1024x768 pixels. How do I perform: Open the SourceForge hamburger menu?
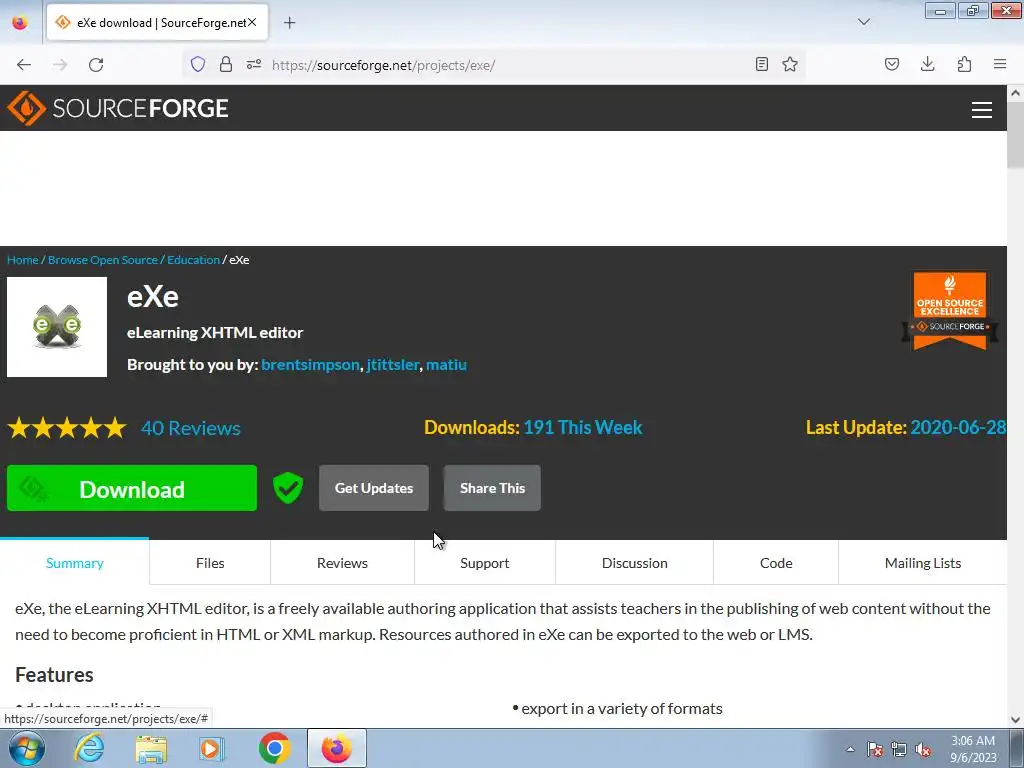click(x=982, y=110)
